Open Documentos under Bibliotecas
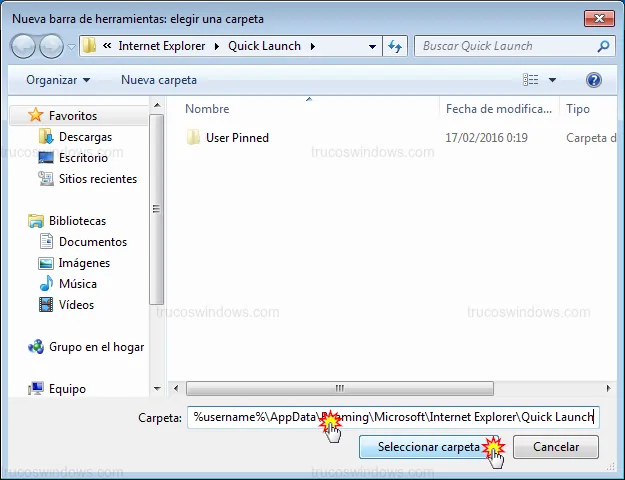Screen dimensions: 625x480 (x=92, y=242)
